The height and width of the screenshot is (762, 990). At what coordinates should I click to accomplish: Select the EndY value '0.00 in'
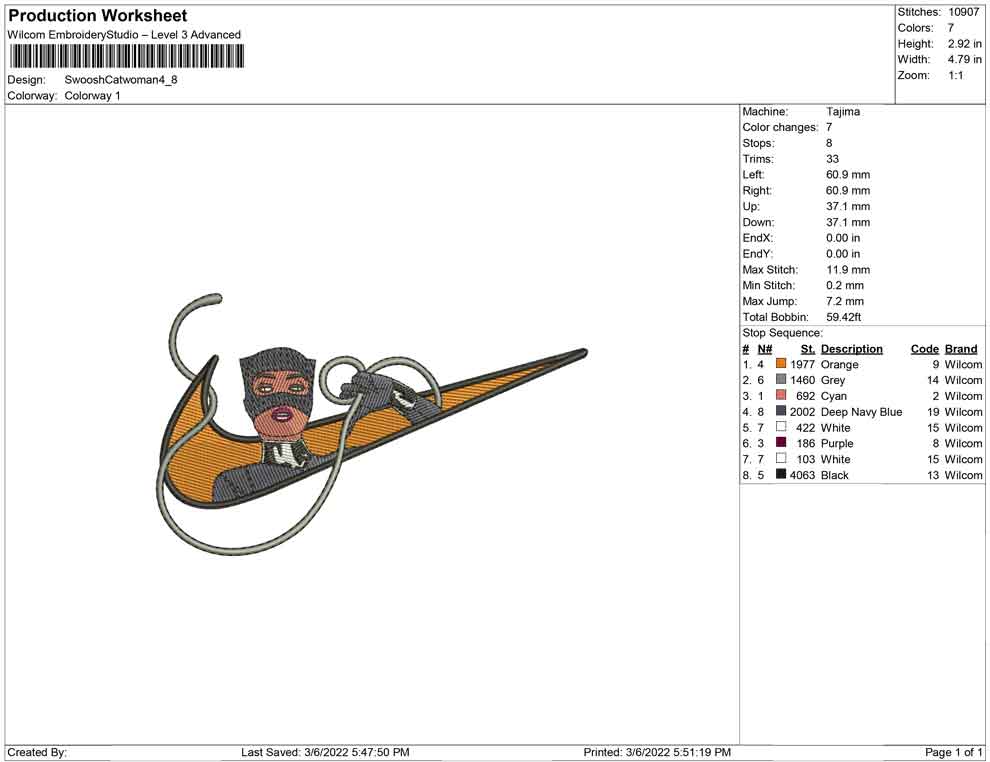pyautogui.click(x=843, y=254)
